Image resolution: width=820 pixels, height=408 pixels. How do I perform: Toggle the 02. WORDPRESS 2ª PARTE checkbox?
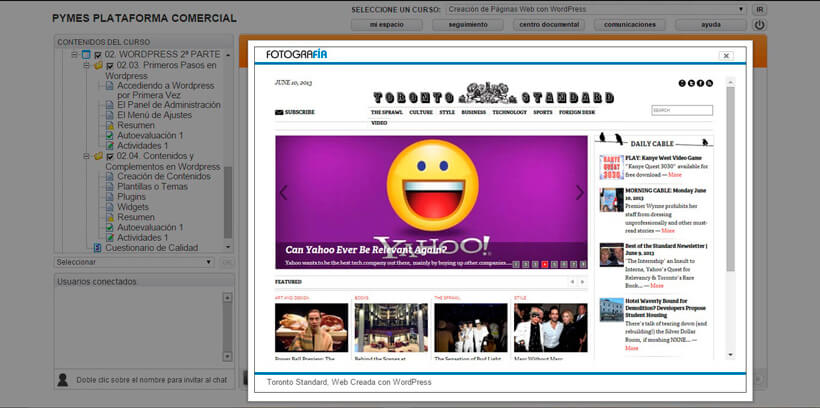tap(98, 54)
